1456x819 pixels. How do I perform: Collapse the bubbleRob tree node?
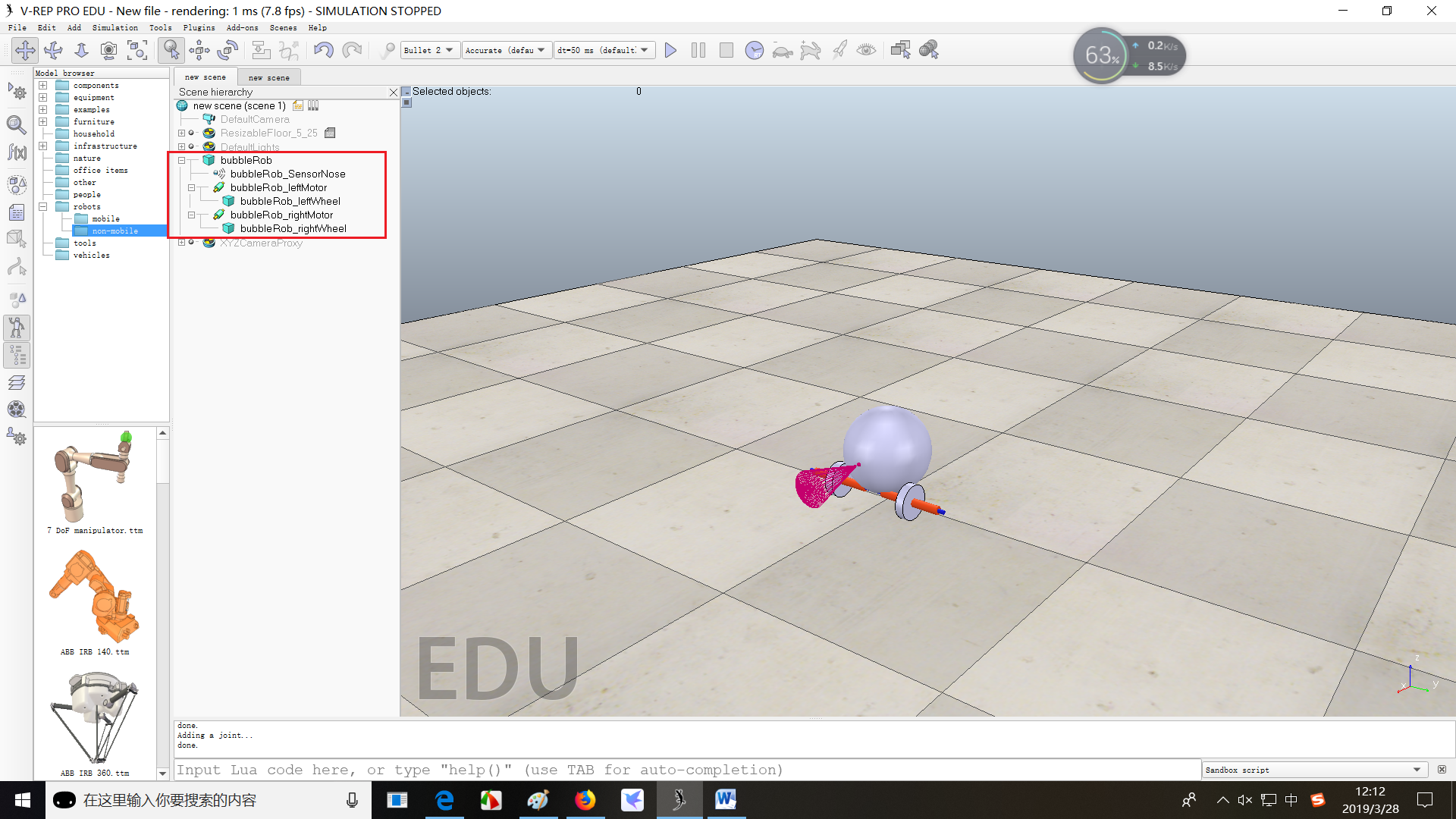182,160
